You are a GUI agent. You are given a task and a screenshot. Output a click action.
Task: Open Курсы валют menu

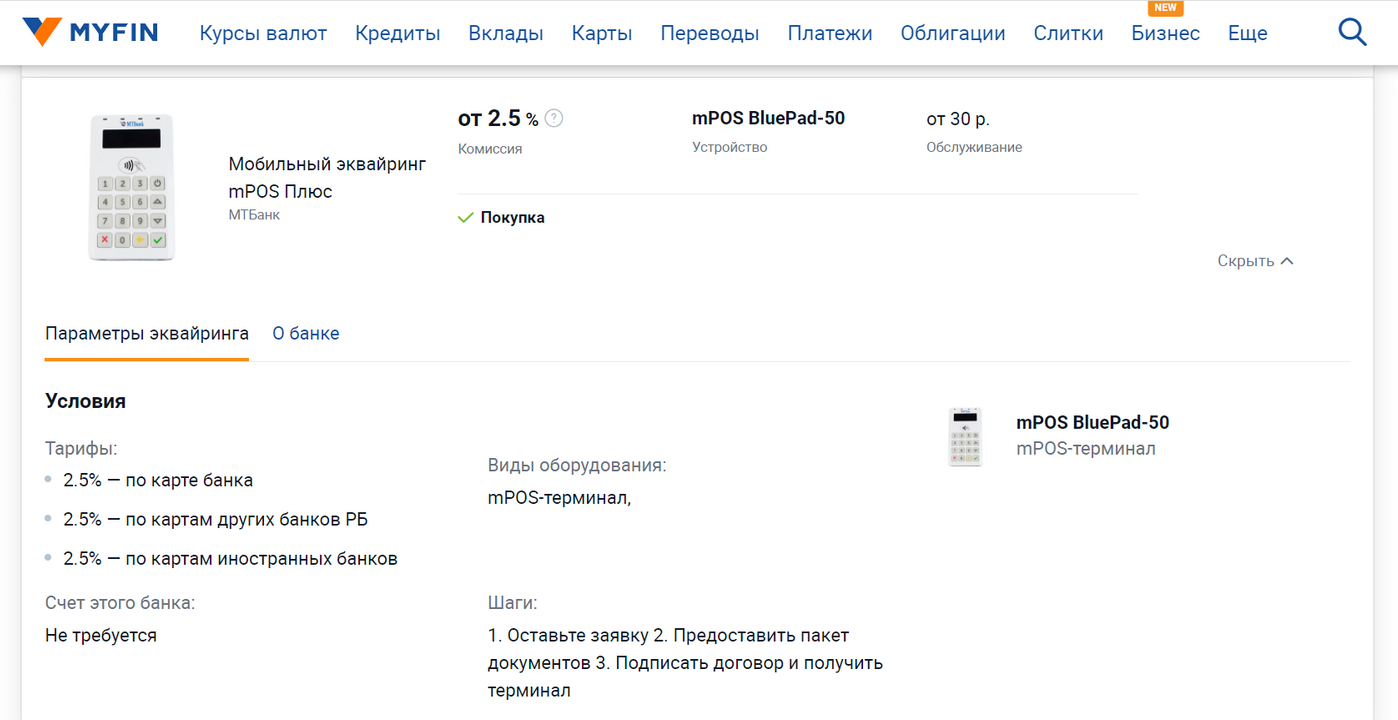click(263, 33)
